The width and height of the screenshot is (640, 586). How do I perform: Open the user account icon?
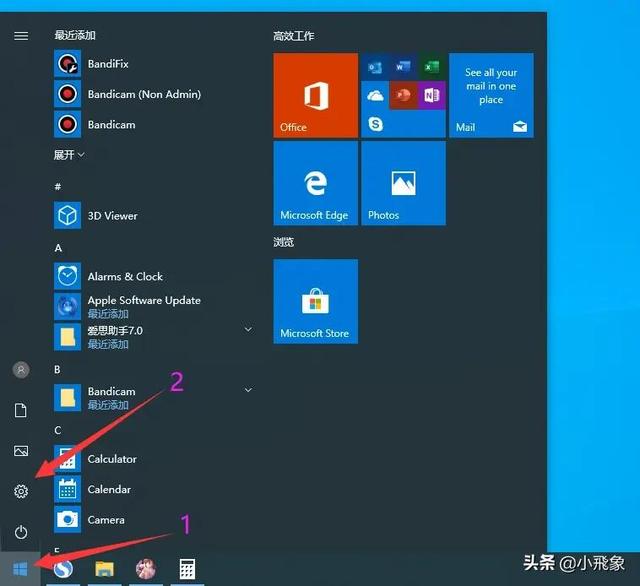pos(21,370)
